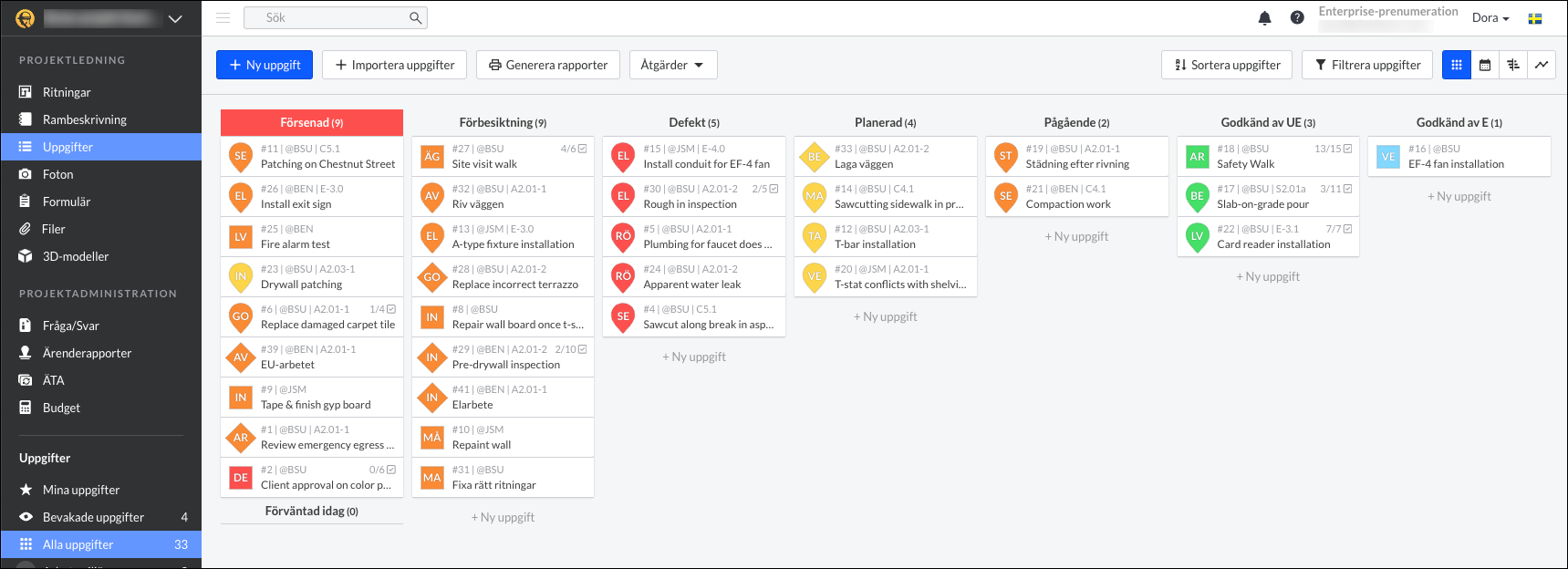Image resolution: width=1568 pixels, height=569 pixels.
Task: Open the Åtgärder dropdown
Action: [672, 65]
